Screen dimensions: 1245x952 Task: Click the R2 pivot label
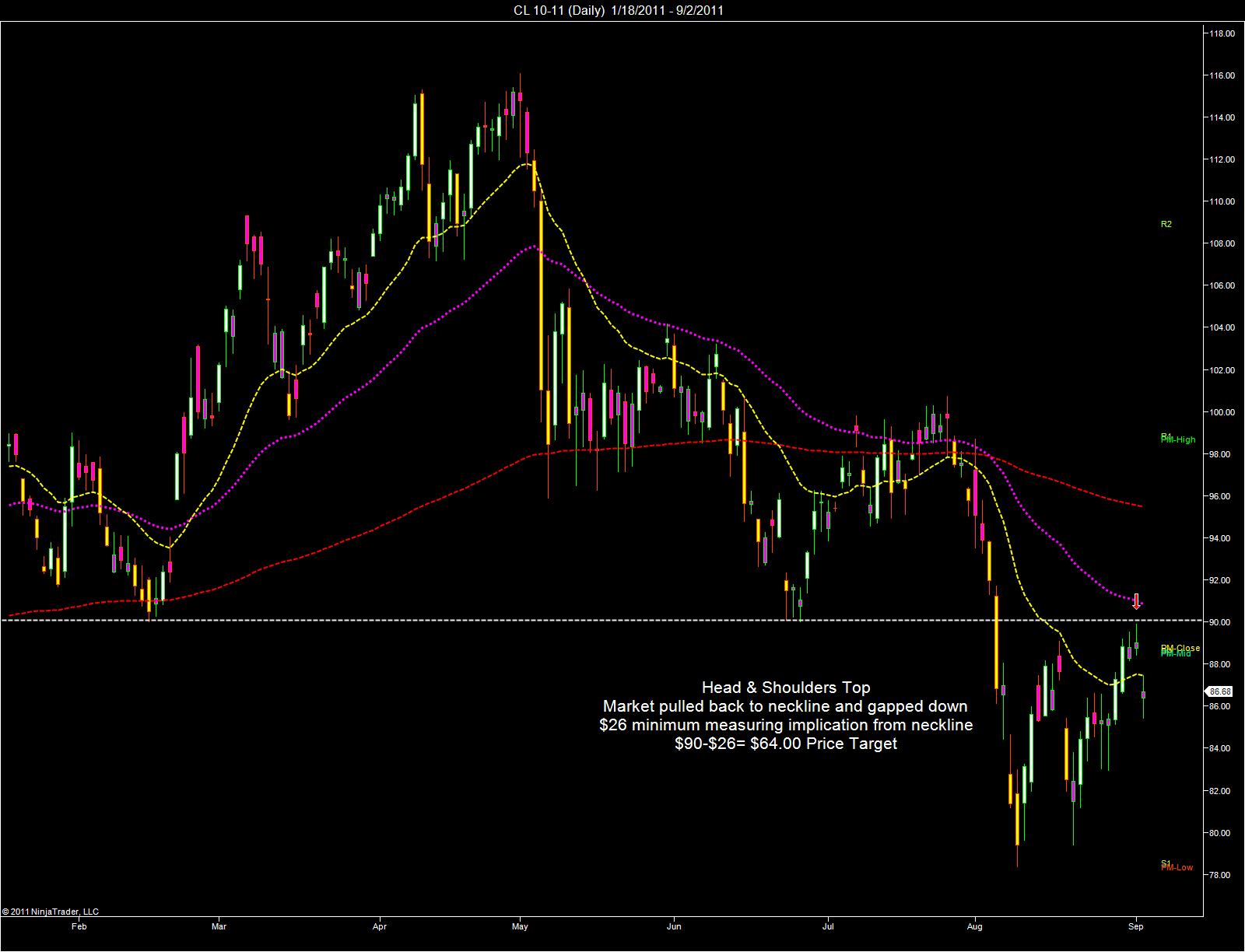1166,224
